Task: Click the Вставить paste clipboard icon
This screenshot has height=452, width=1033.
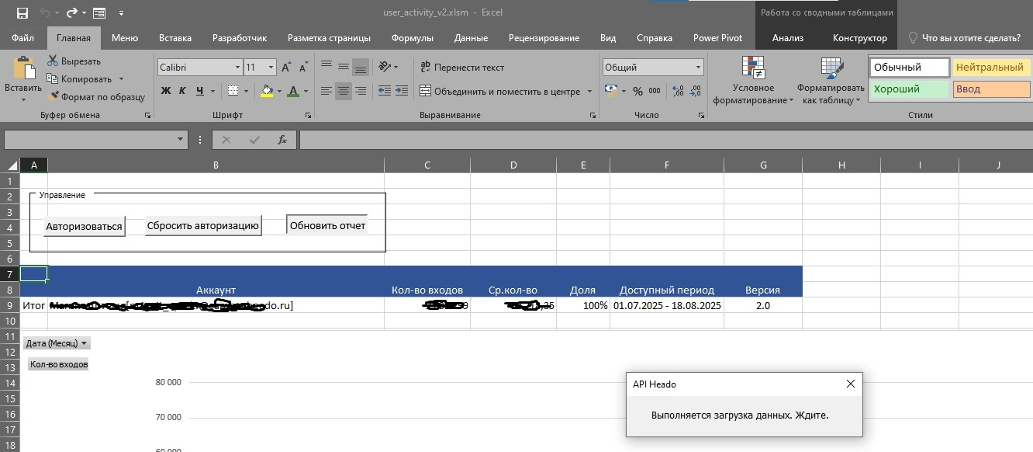Action: [24, 69]
